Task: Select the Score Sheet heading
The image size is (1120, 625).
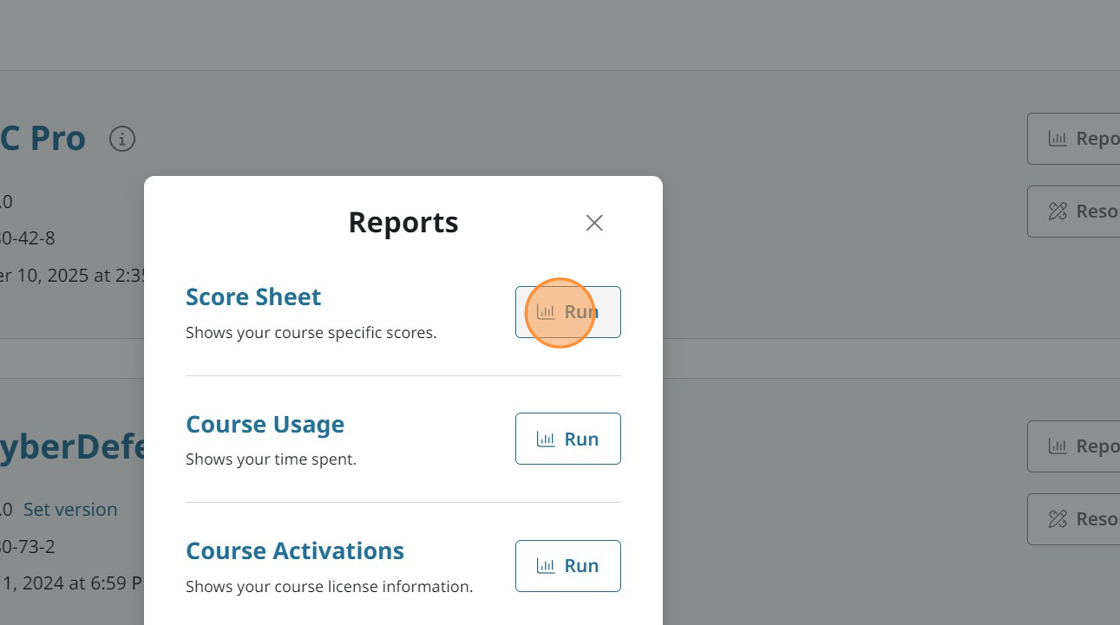Action: tap(253, 297)
